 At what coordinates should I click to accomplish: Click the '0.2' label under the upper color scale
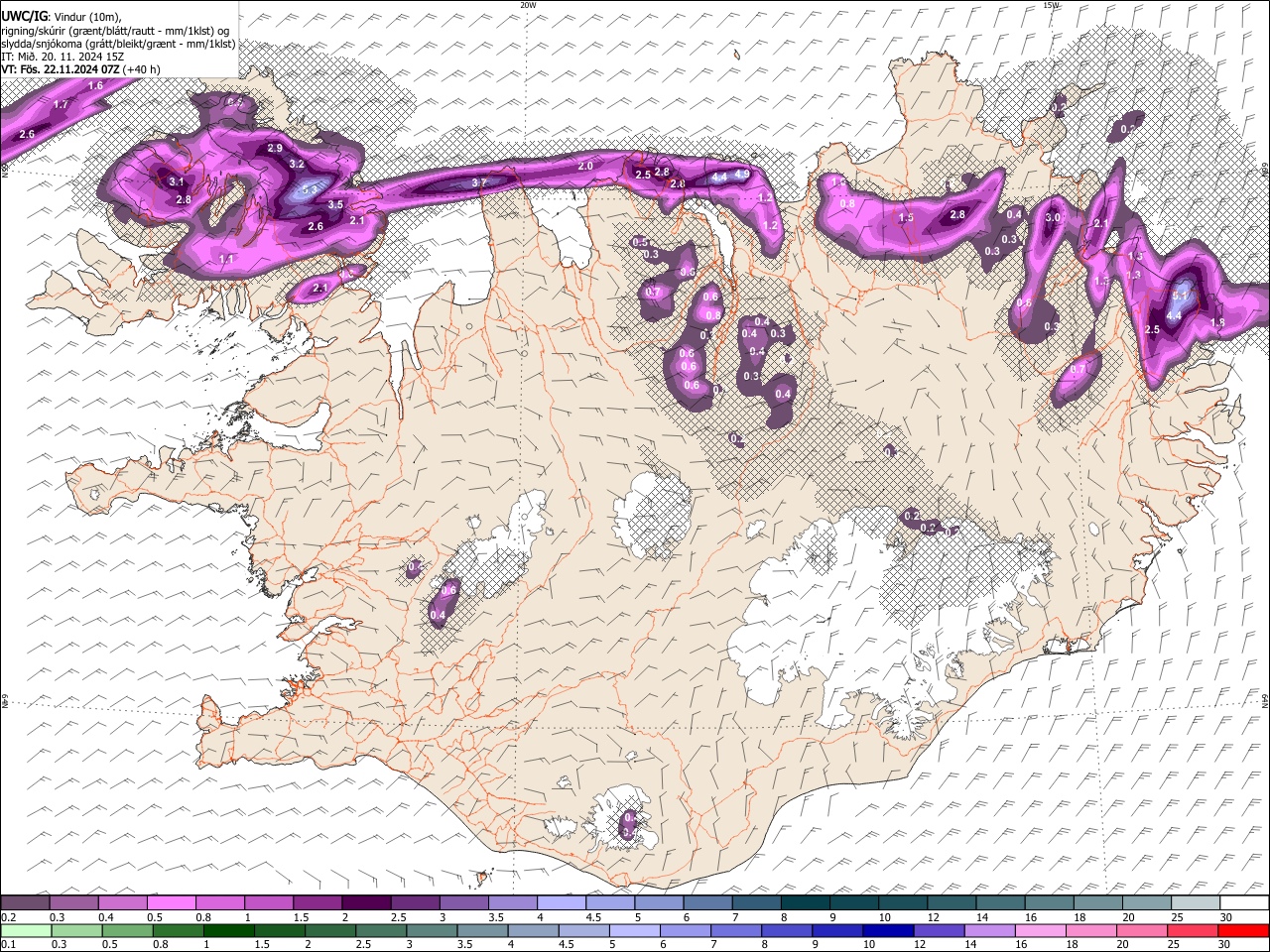pos(9,917)
